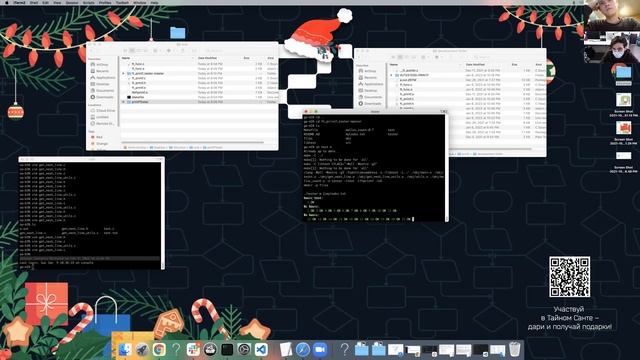The image size is (640, 360).
Task: Click AirDrop in right Finder sidebar
Action: coord(367,71)
